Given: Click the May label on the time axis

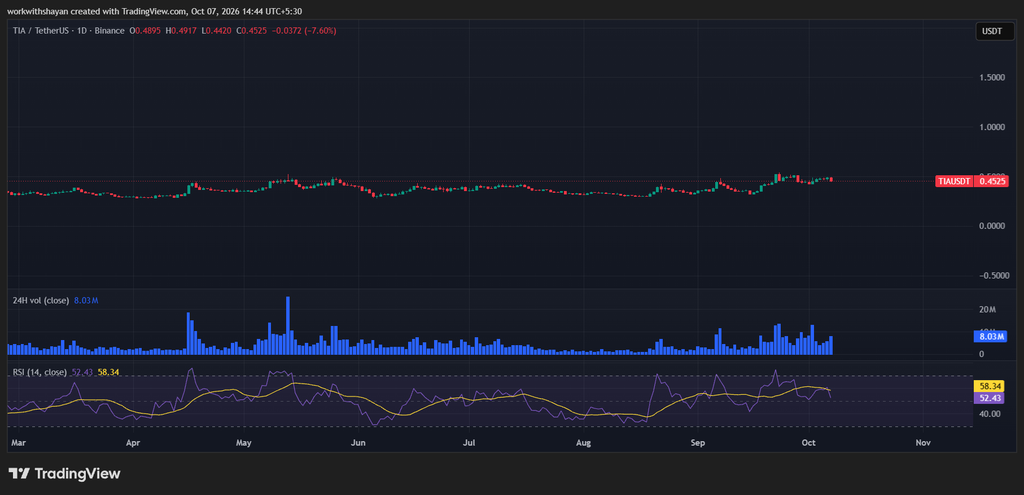Looking at the screenshot, I should click(244, 443).
